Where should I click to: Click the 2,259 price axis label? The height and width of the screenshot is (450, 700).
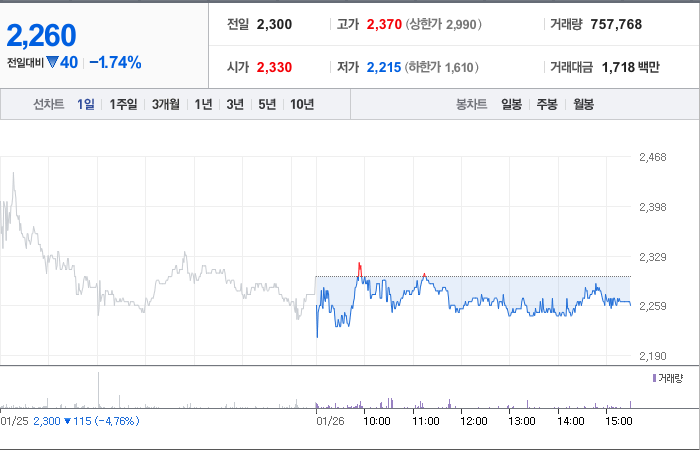click(x=653, y=306)
